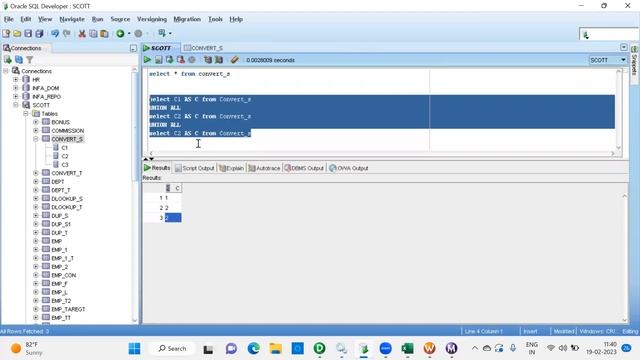Image resolution: width=640 pixels, height=360 pixels.
Task: Click the results pane vertical scrollbar
Action: tap(624, 258)
